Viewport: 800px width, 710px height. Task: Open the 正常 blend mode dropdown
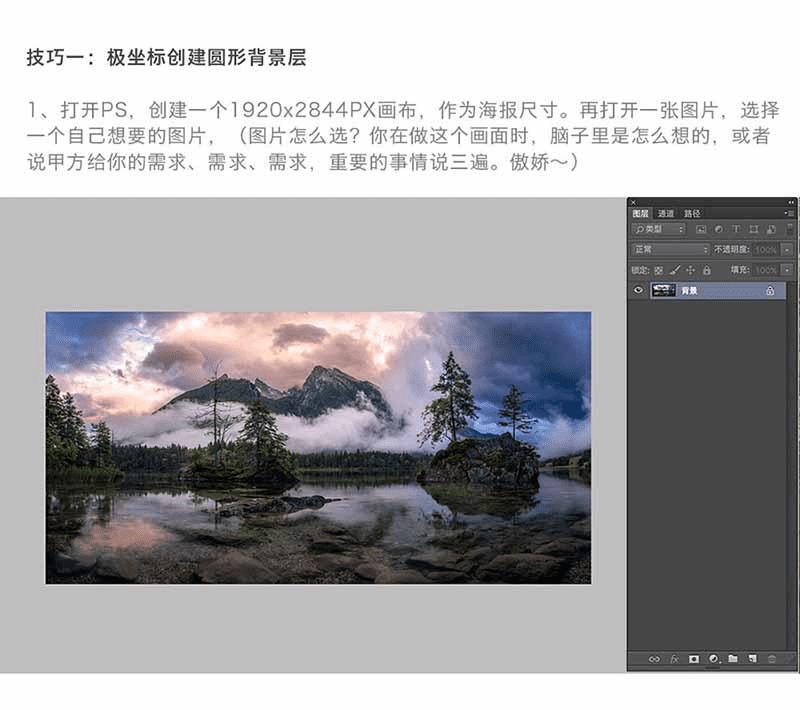tap(670, 249)
